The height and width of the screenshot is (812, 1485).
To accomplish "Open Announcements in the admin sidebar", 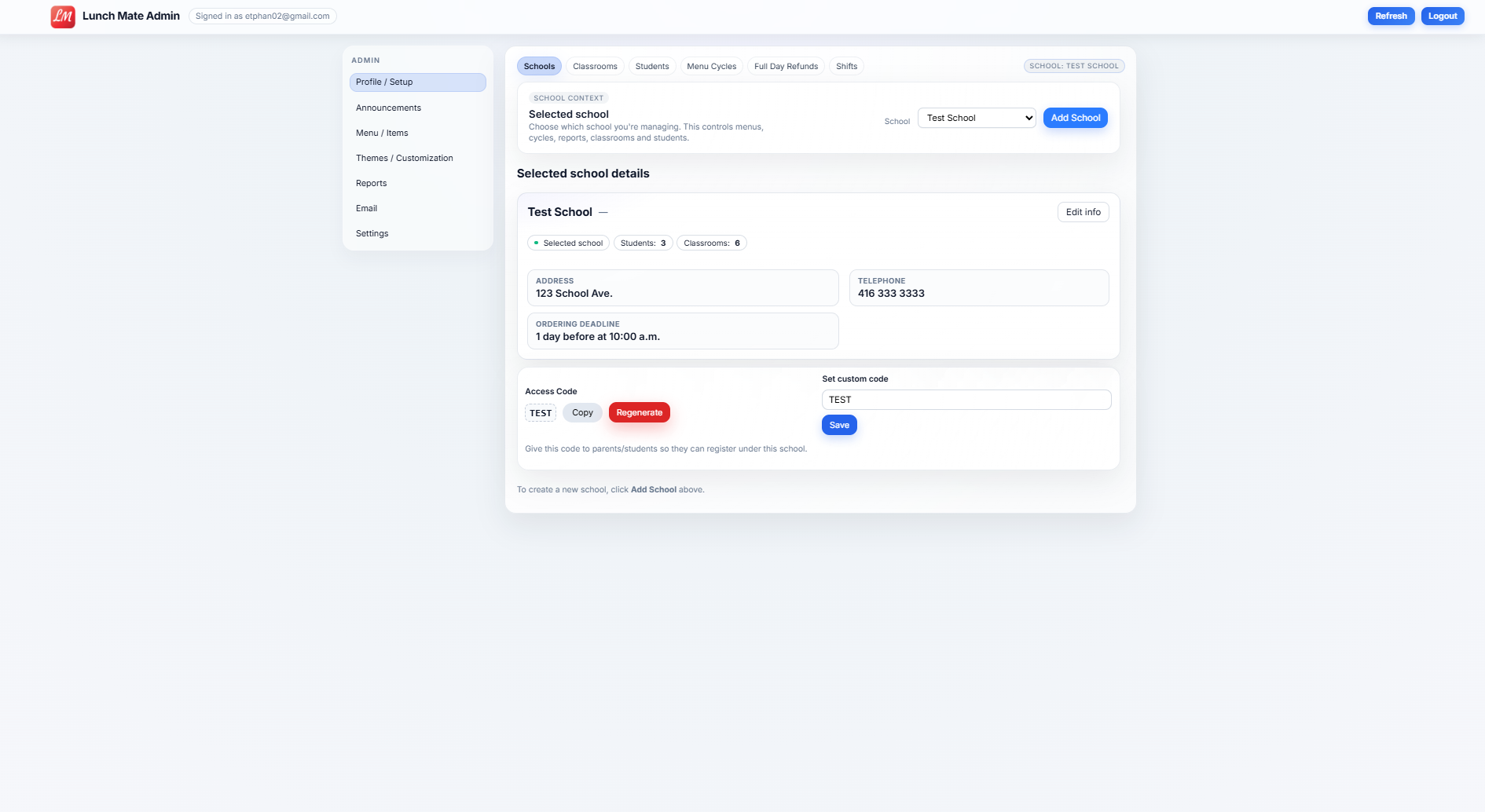I will point(388,108).
